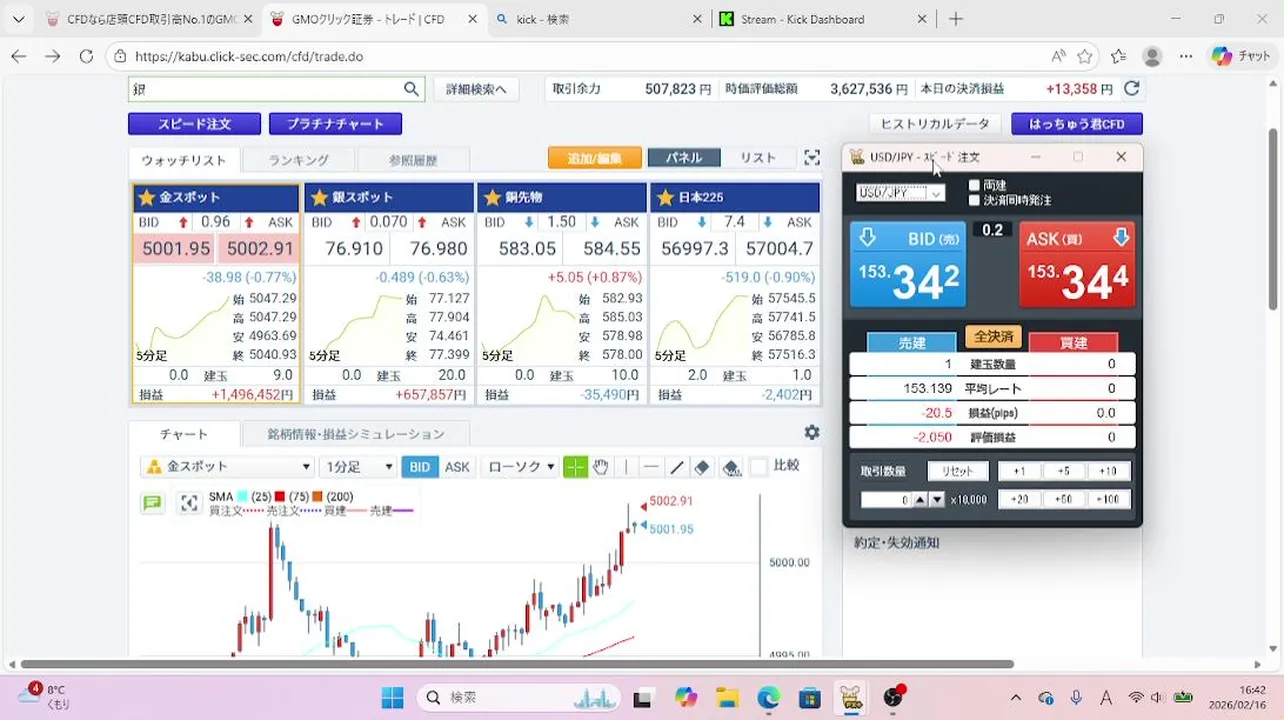
Task: Reload the page with browser refresh icon
Action: pos(87,56)
